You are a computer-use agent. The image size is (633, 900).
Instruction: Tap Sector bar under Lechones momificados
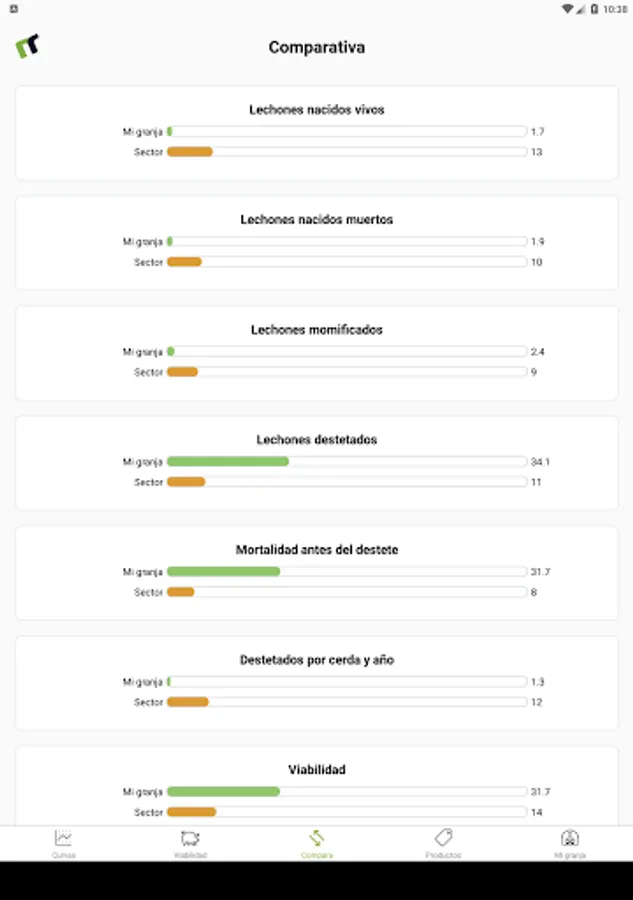346,372
